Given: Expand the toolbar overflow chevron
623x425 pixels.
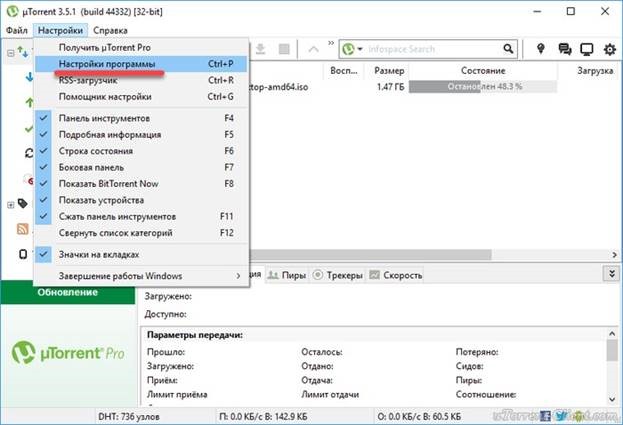Looking at the screenshot, I should point(331,43).
